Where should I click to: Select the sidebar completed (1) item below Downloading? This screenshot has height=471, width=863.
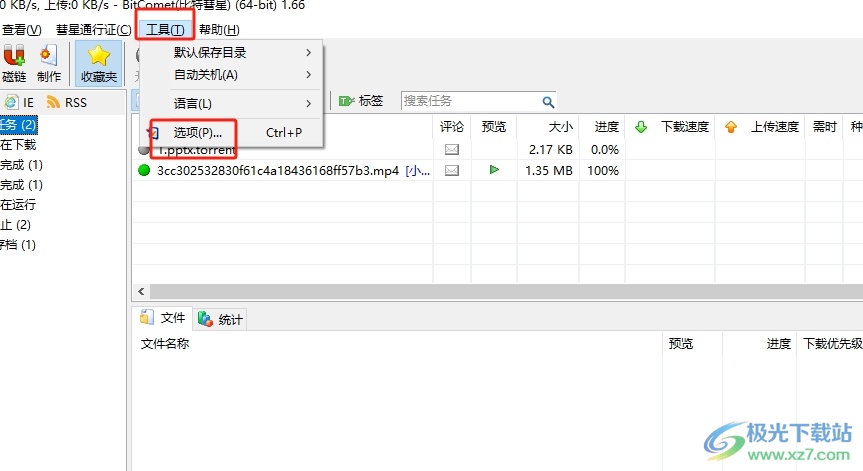(21, 165)
